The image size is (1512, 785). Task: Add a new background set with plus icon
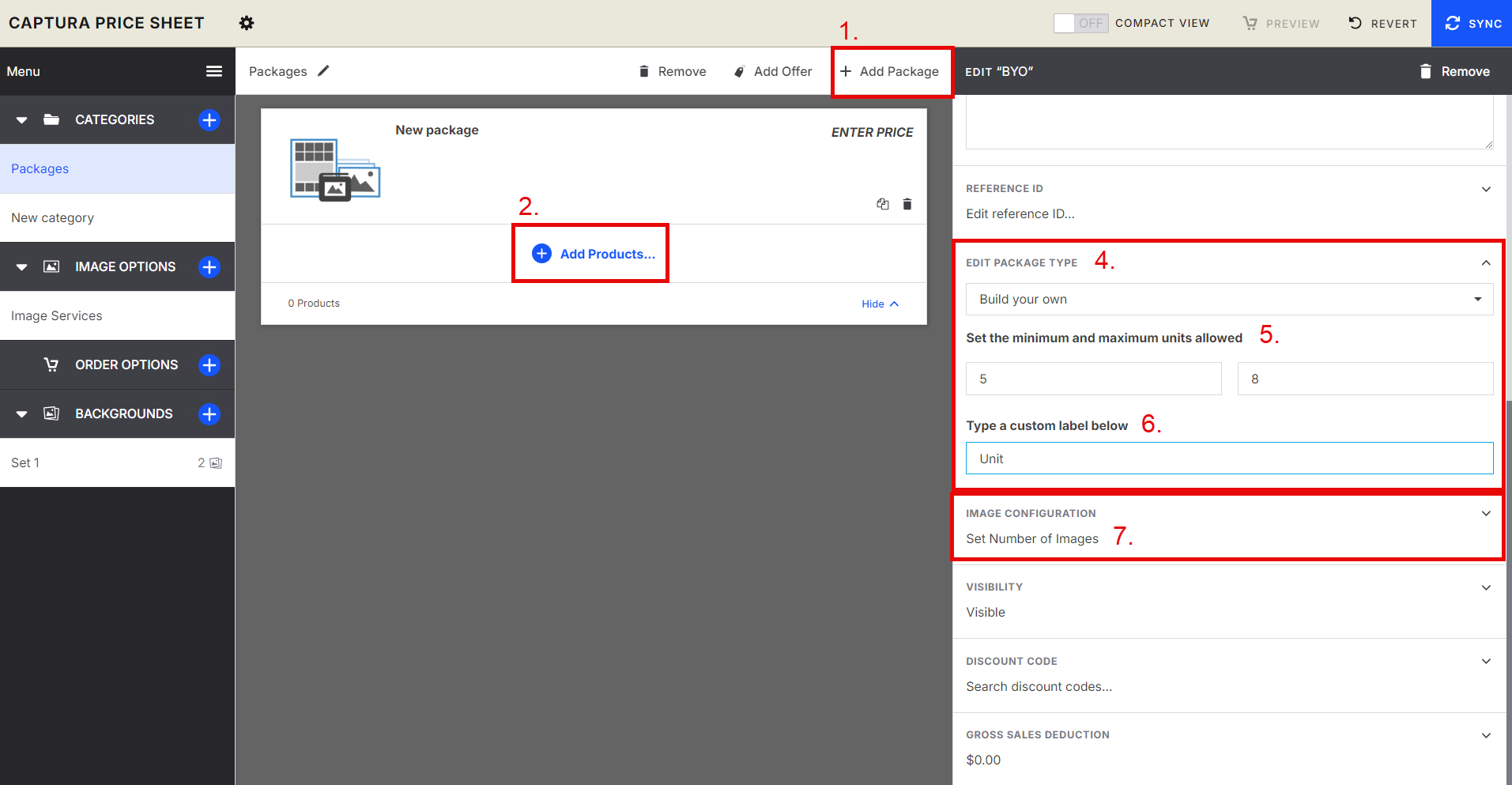click(209, 414)
